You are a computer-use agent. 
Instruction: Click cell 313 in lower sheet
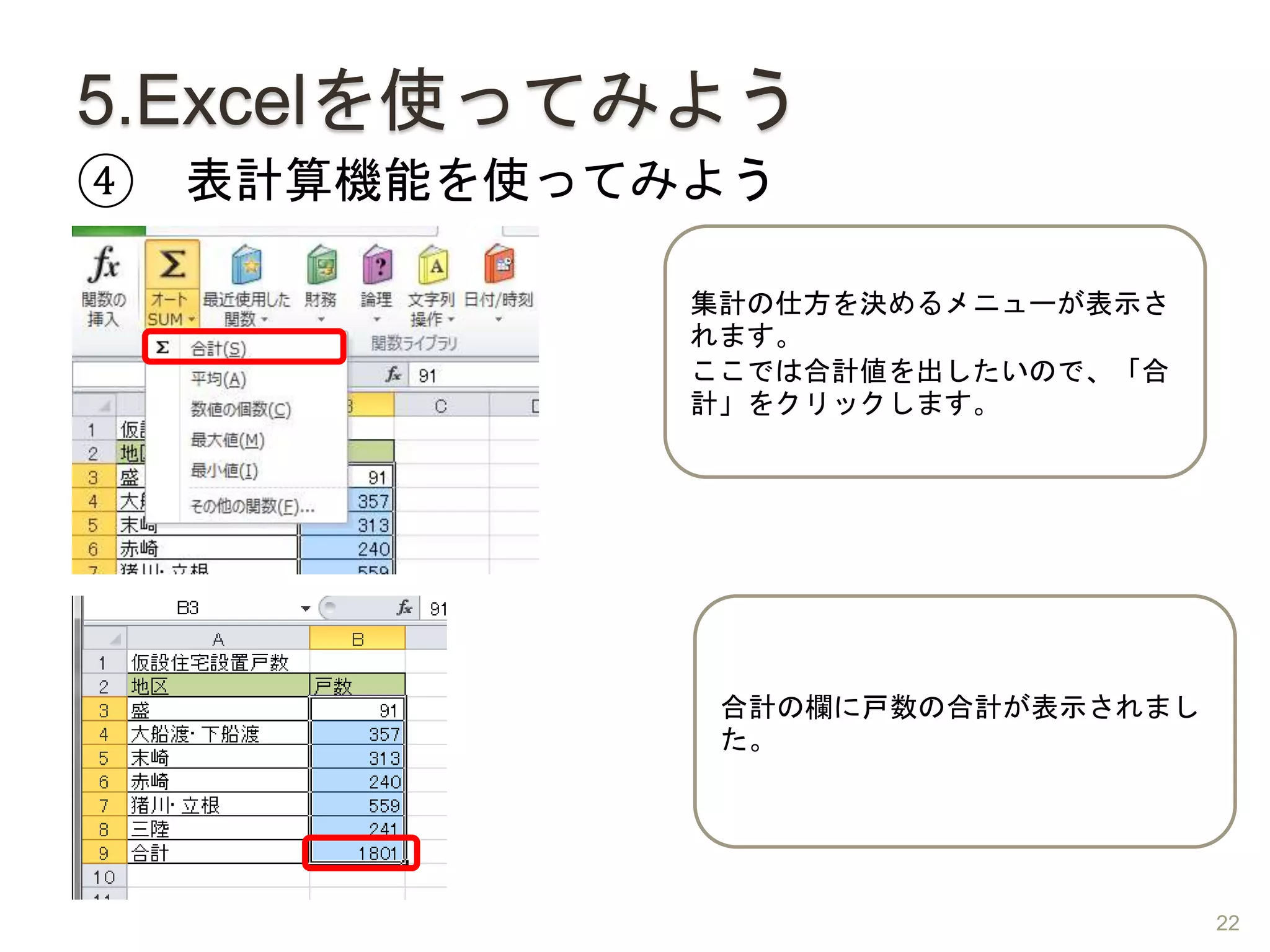tap(358, 757)
